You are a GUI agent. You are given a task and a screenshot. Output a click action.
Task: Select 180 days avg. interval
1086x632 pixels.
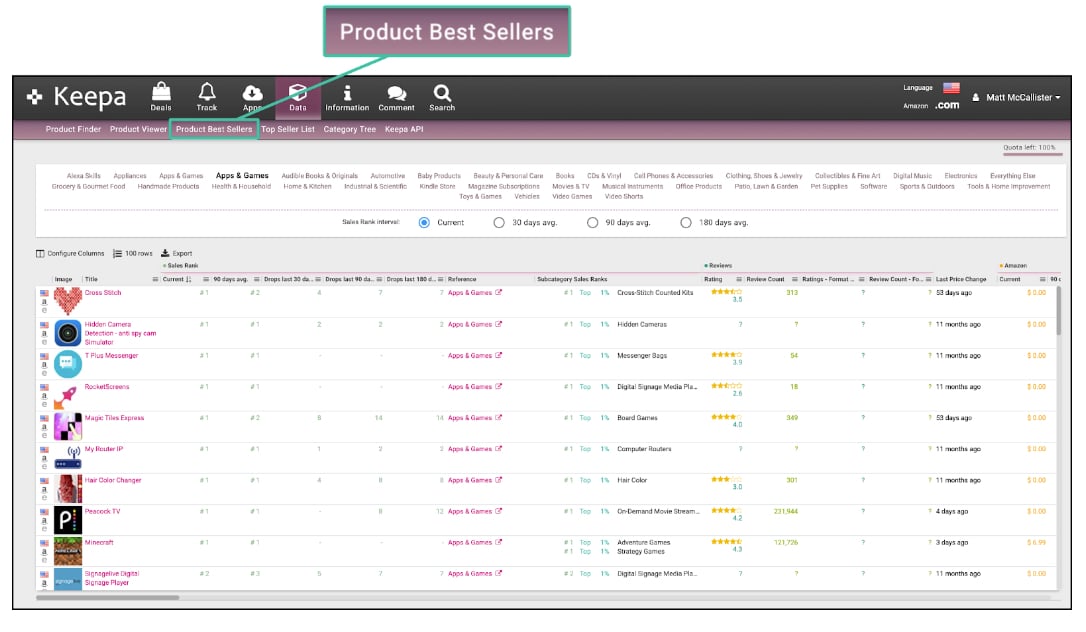pyautogui.click(x=686, y=223)
